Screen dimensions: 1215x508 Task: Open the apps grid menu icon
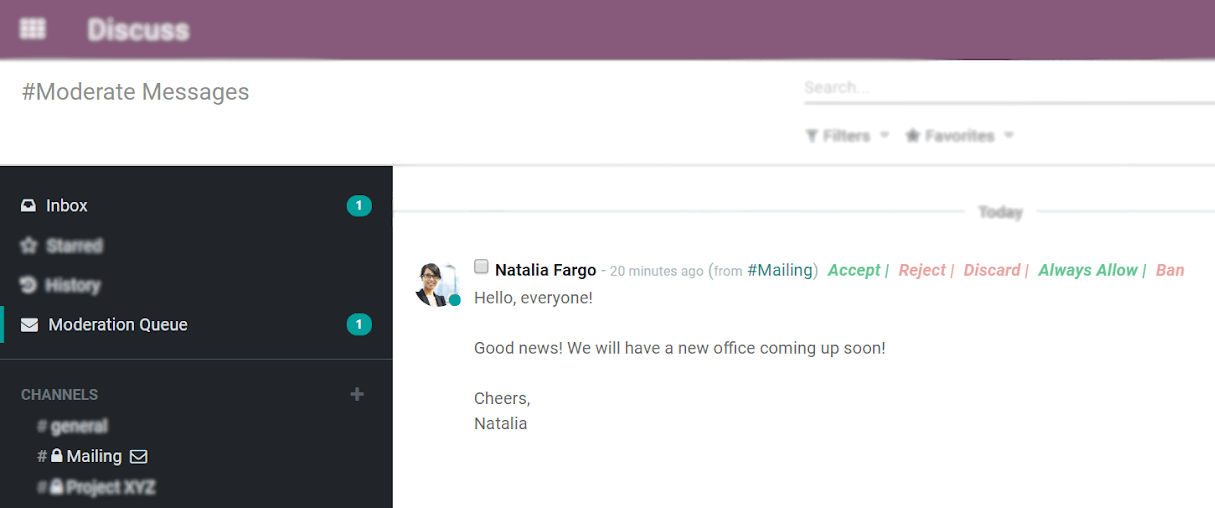[x=33, y=29]
